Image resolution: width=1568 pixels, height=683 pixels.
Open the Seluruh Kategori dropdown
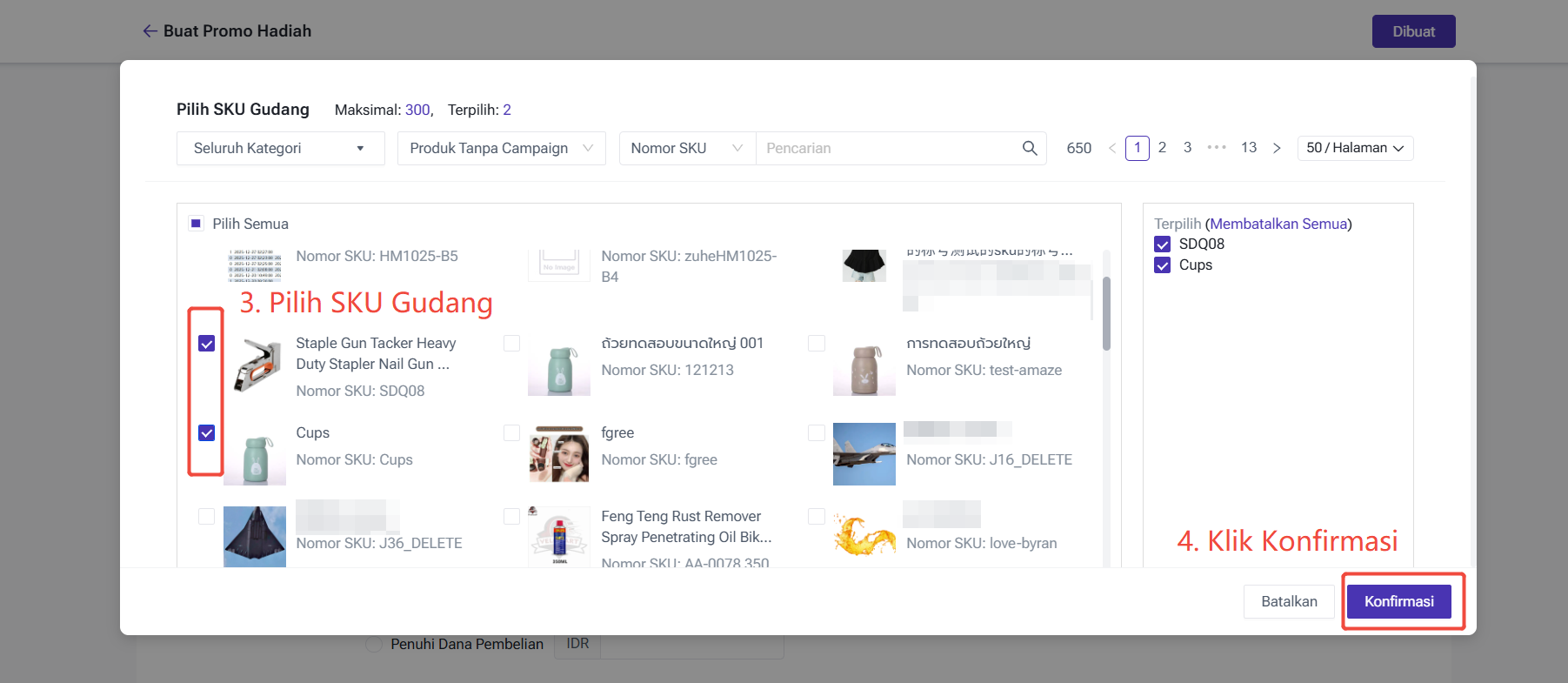point(280,148)
